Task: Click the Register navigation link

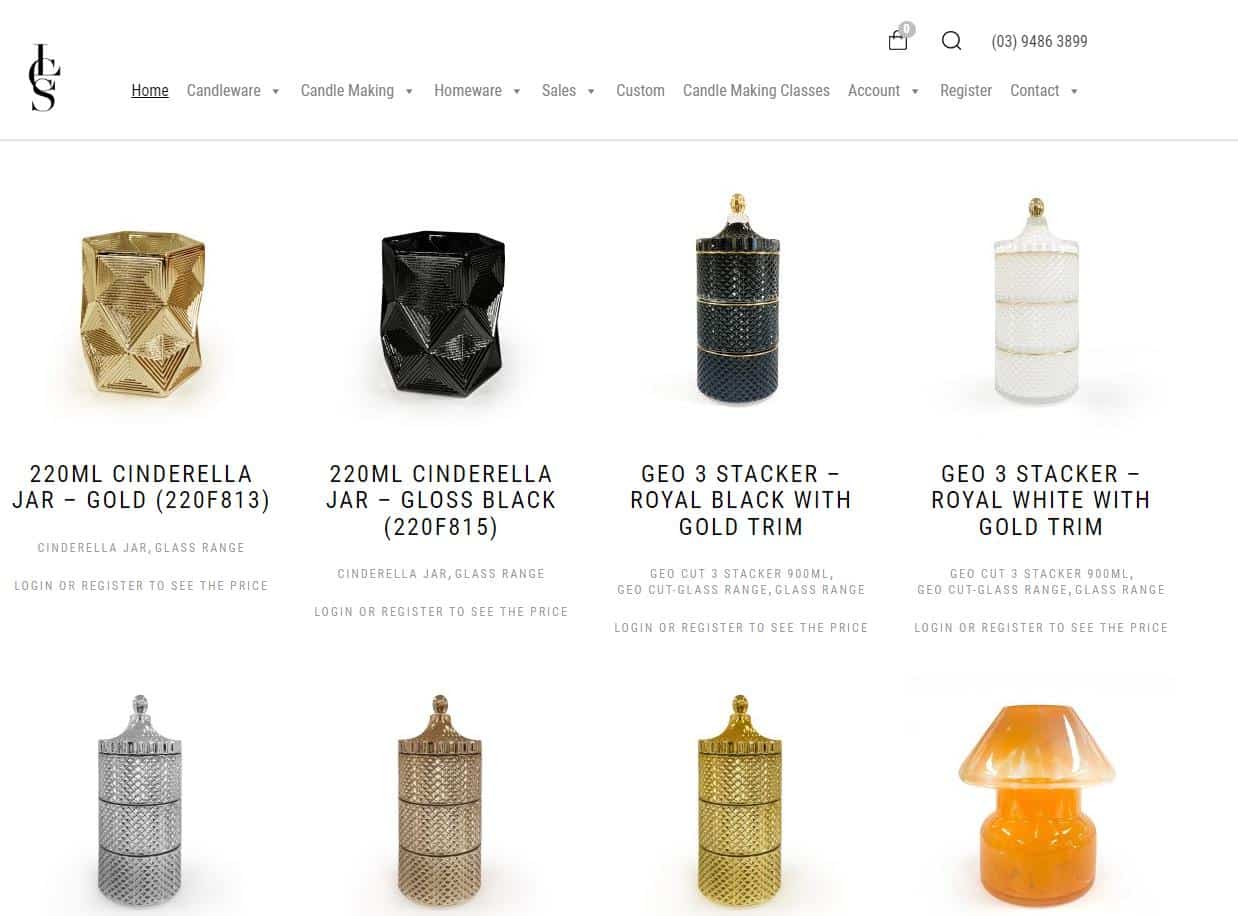Action: (x=966, y=90)
